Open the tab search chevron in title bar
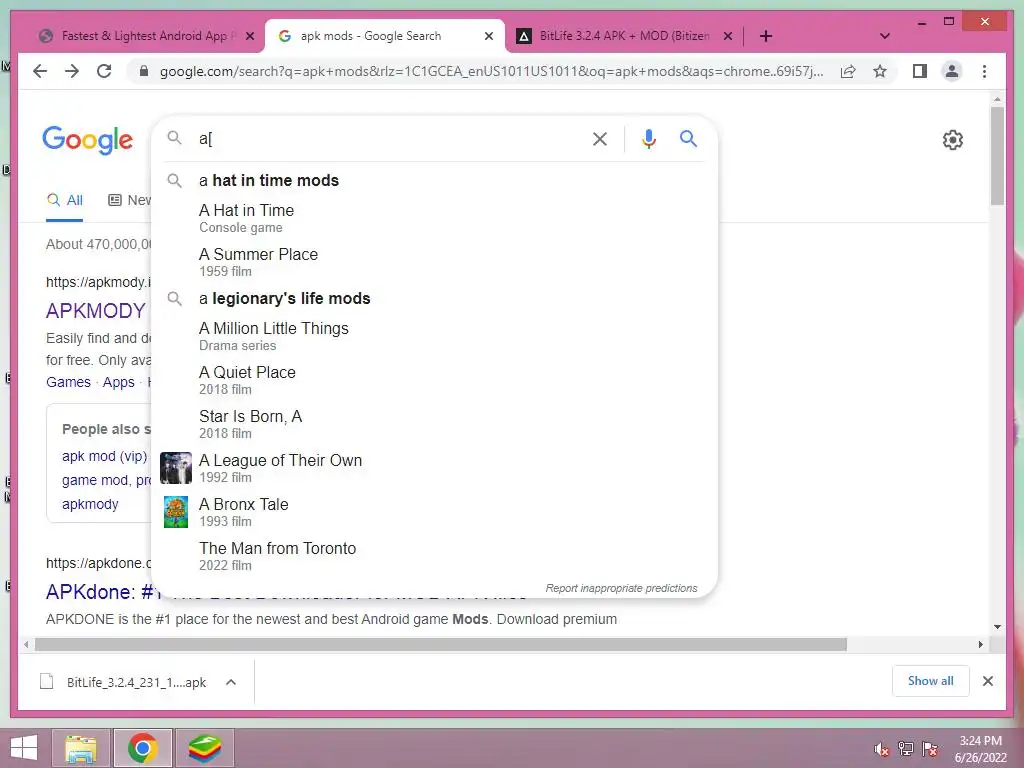Image resolution: width=1024 pixels, height=768 pixels. click(x=884, y=36)
